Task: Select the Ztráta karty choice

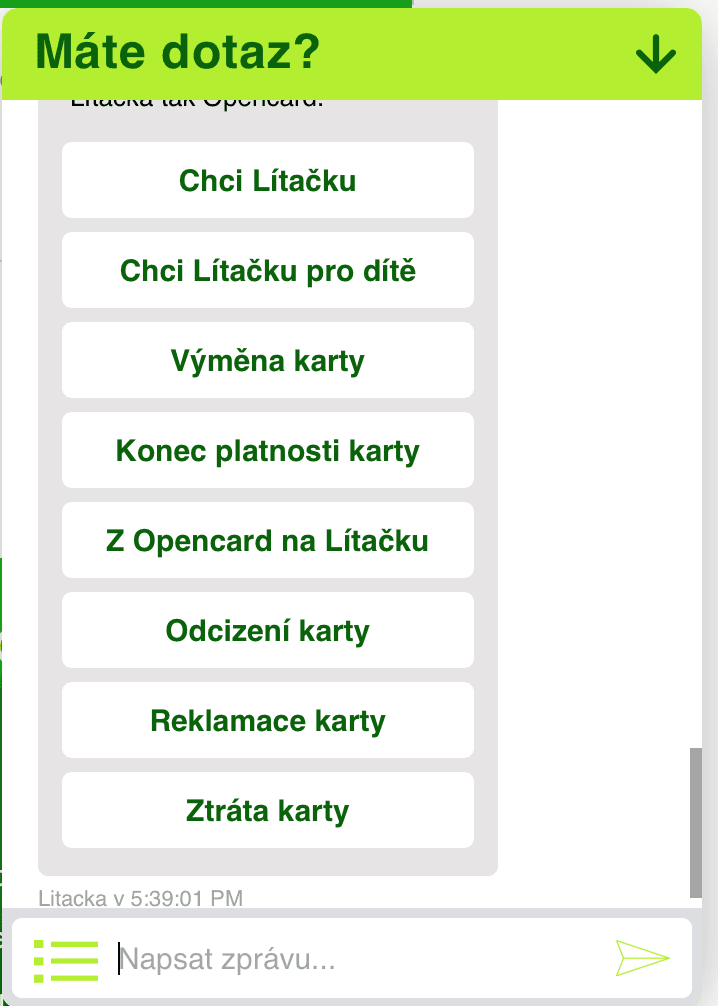Action: [x=267, y=810]
